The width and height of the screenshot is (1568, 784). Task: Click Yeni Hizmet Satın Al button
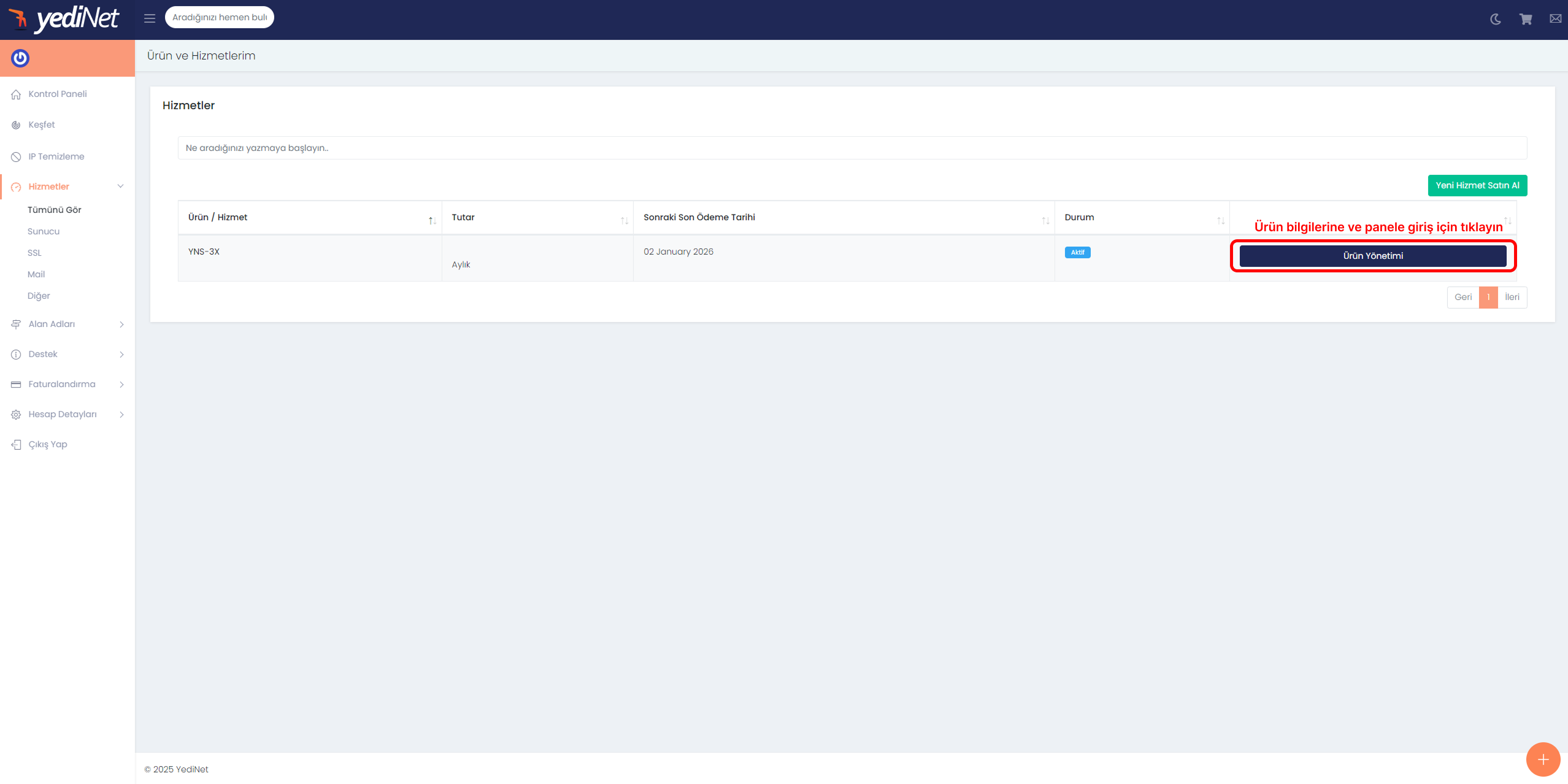click(x=1477, y=185)
